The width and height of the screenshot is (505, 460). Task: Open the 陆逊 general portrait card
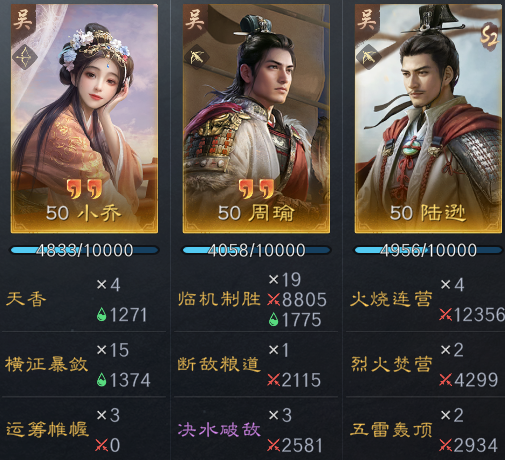[428, 119]
